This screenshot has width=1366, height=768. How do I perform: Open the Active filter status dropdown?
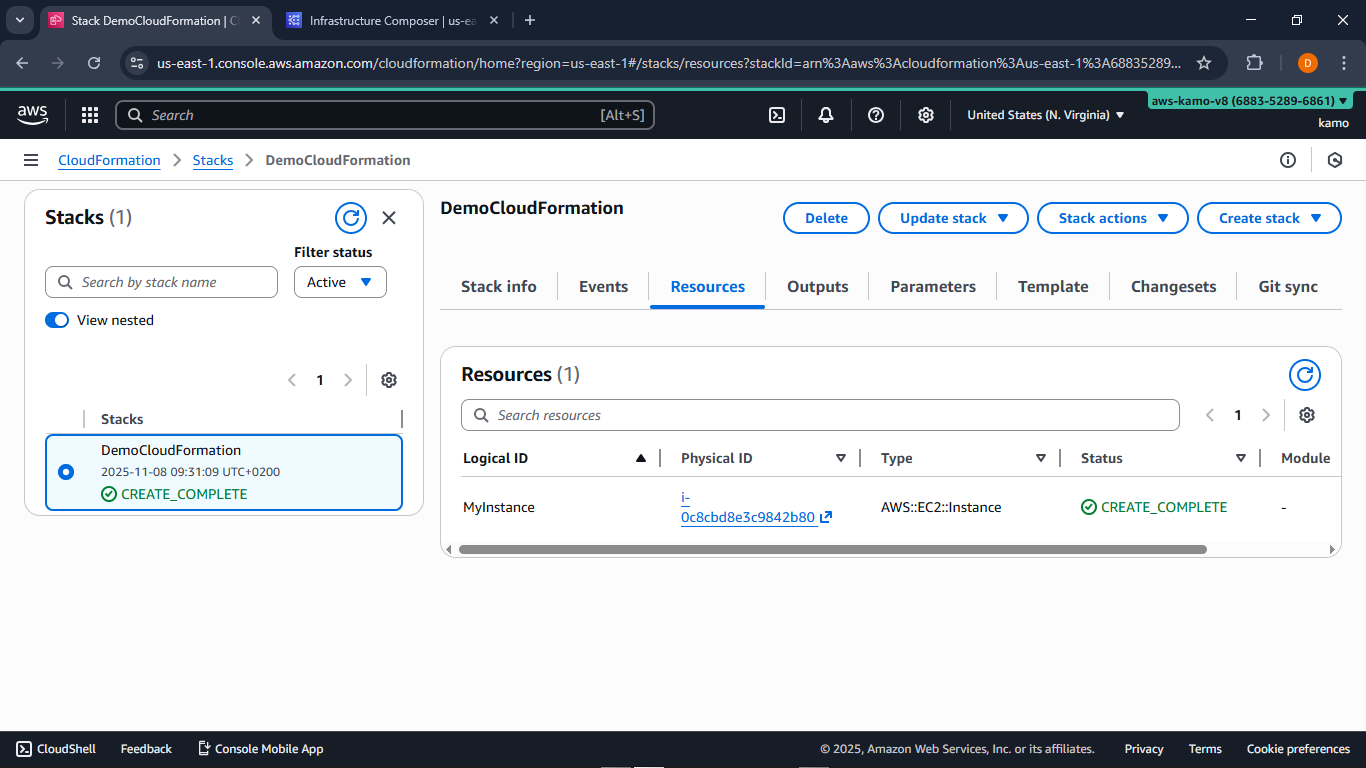tap(340, 282)
